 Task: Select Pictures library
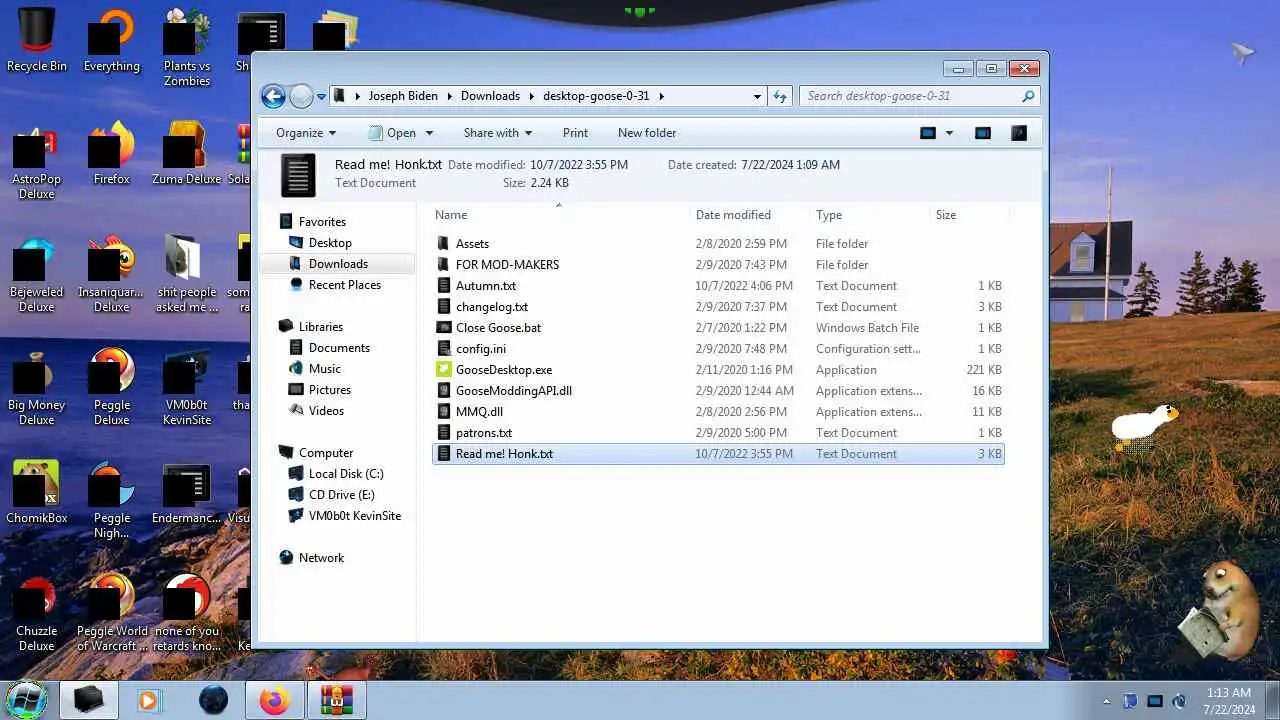click(x=329, y=390)
